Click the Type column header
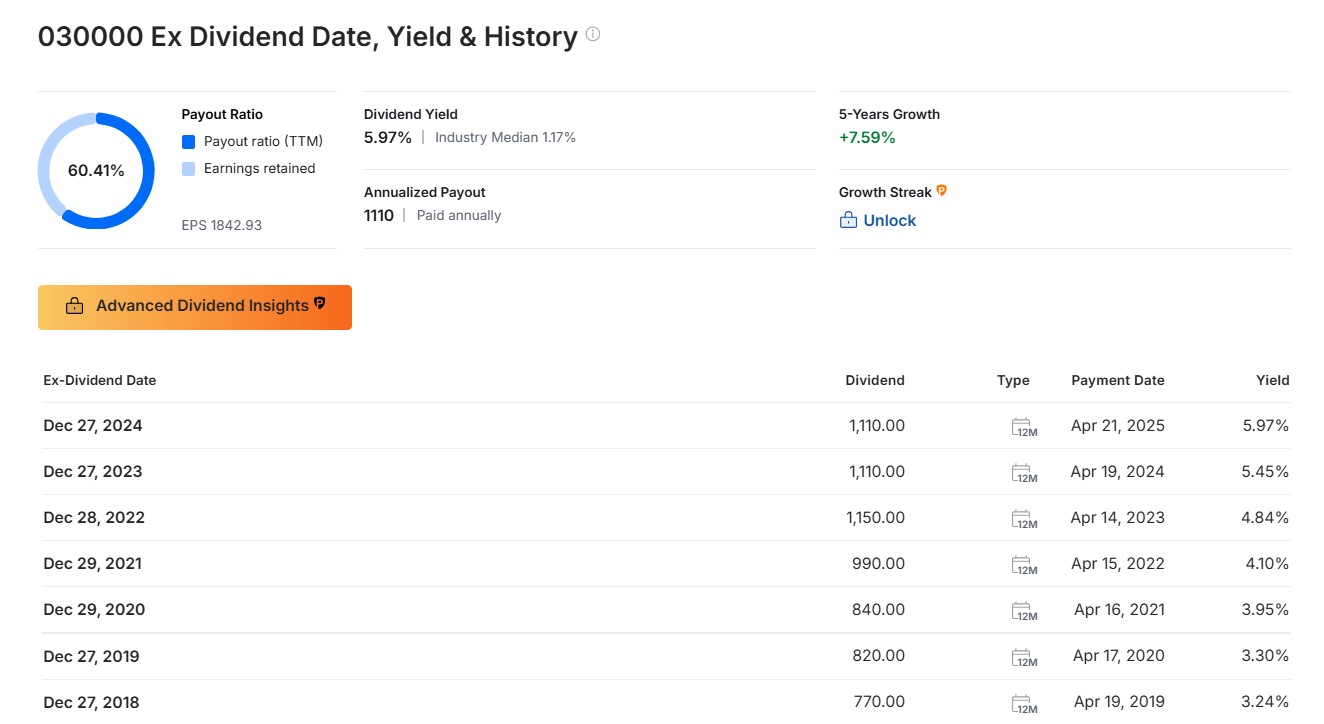This screenshot has width=1324, height=724. point(1013,380)
